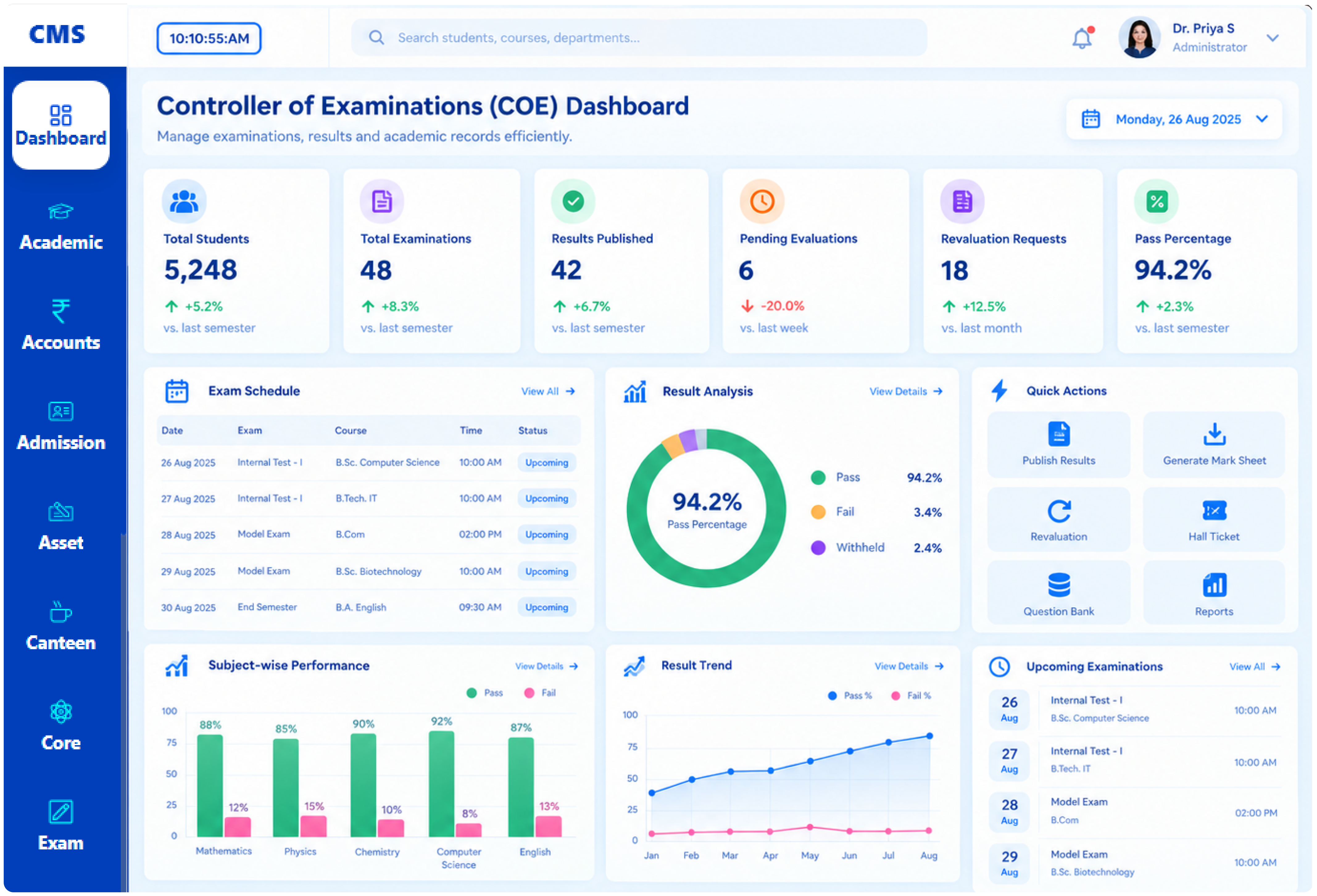Click the Upcoming Examinations clock icon
1317x896 pixels.
(999, 666)
